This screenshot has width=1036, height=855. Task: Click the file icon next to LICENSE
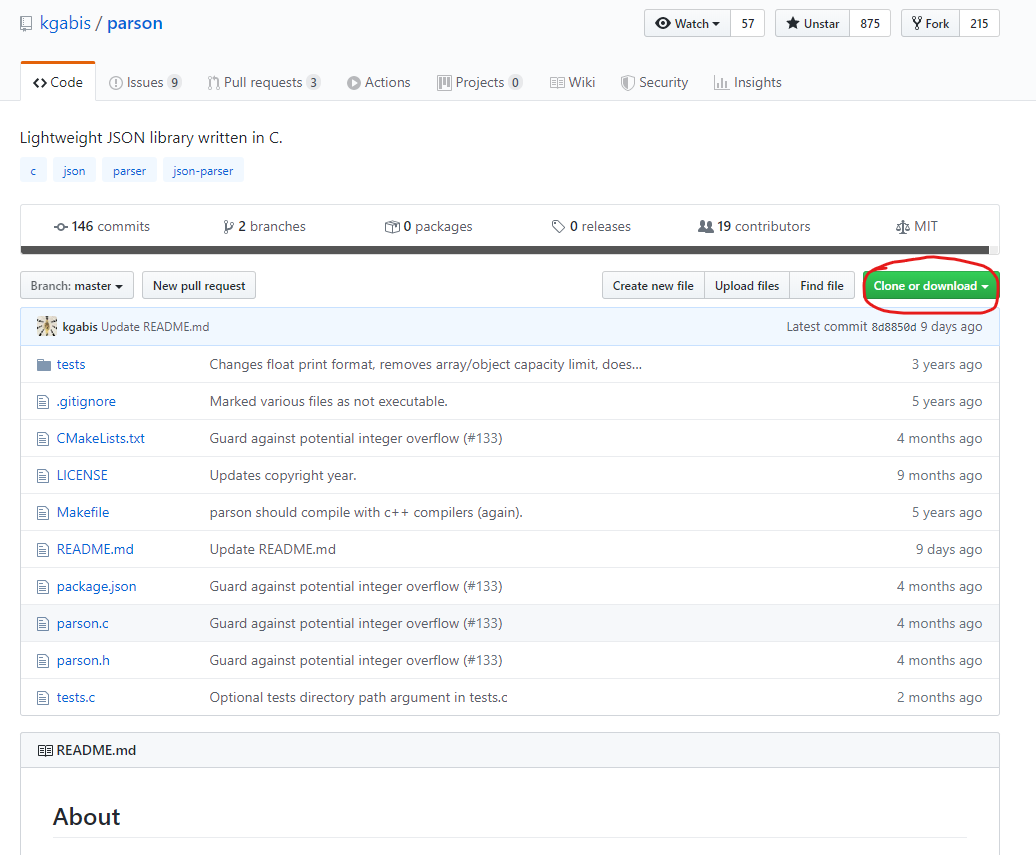coord(43,476)
